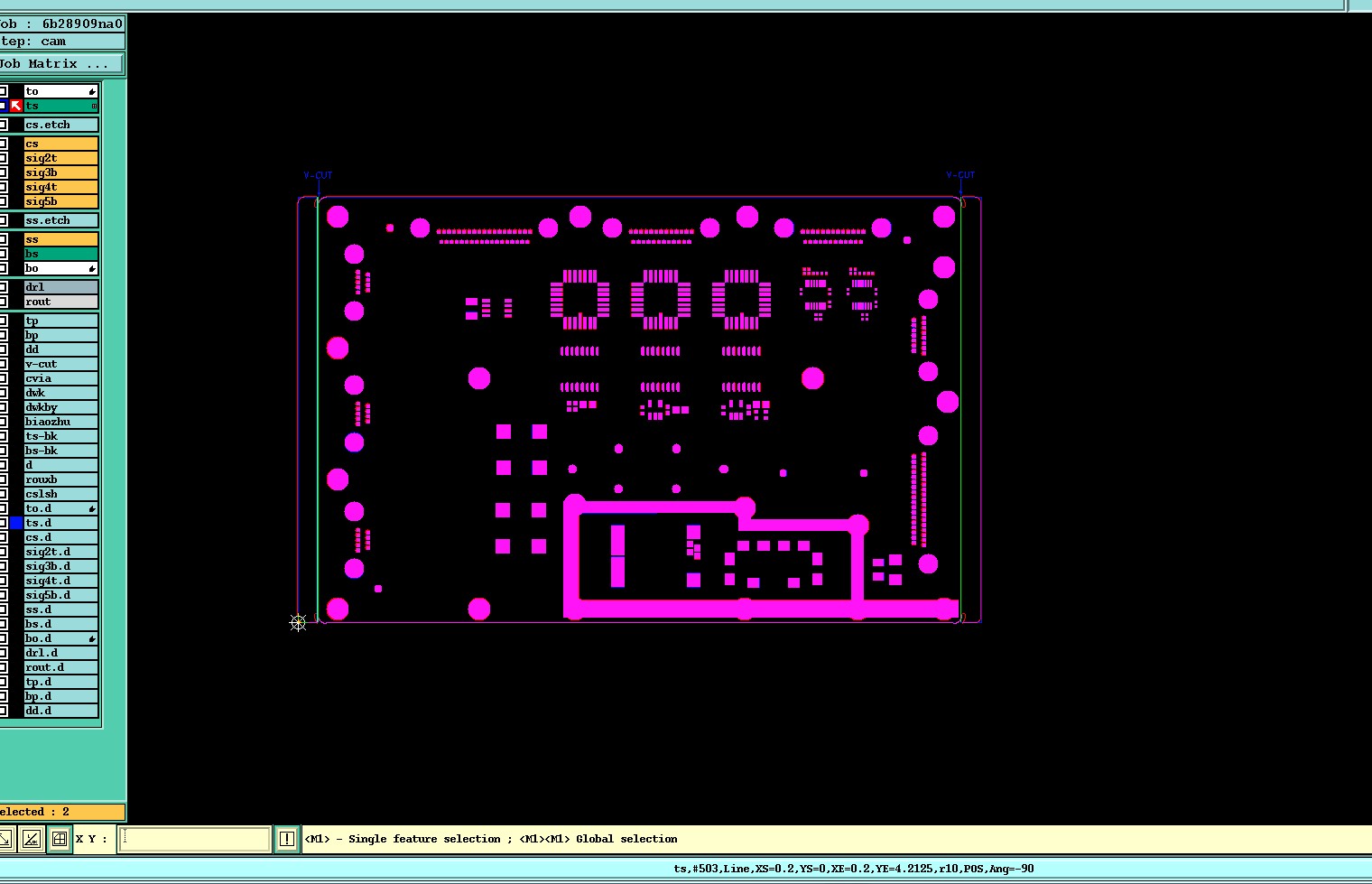Select the tp layer row
Image resolution: width=1372 pixels, height=884 pixels.
[x=60, y=321]
